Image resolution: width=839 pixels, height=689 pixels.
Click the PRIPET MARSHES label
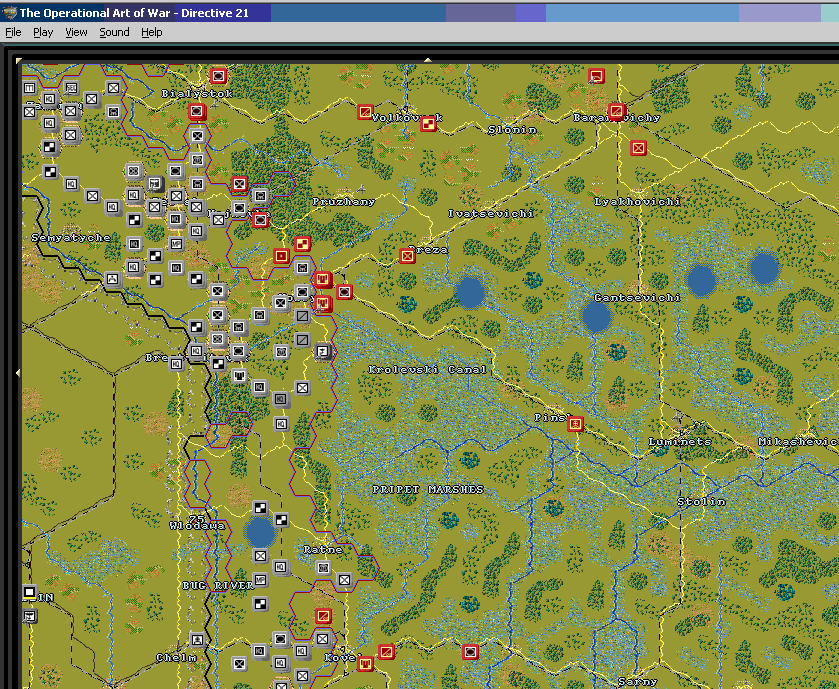click(428, 489)
